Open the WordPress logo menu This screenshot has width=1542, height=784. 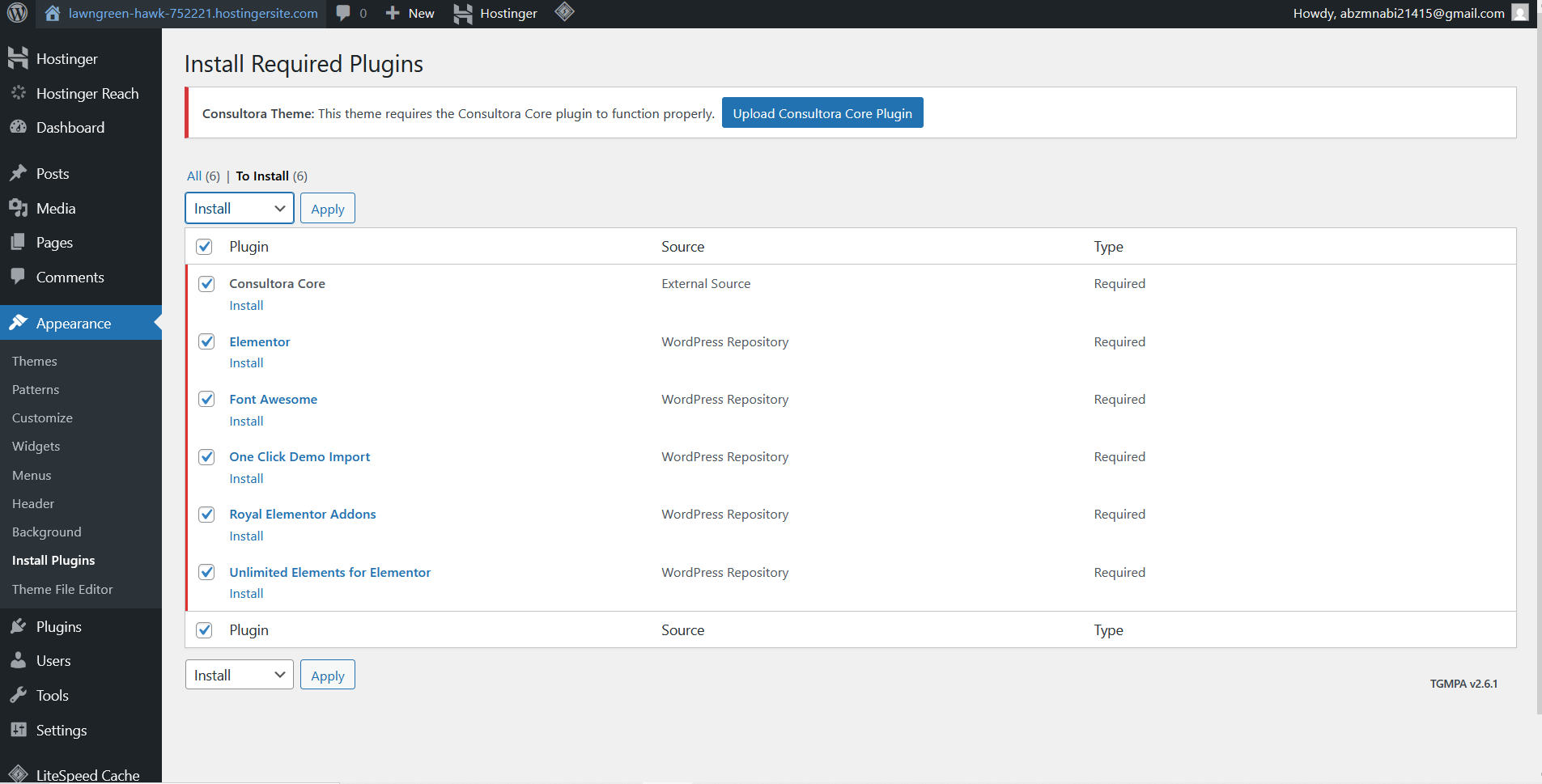point(17,13)
